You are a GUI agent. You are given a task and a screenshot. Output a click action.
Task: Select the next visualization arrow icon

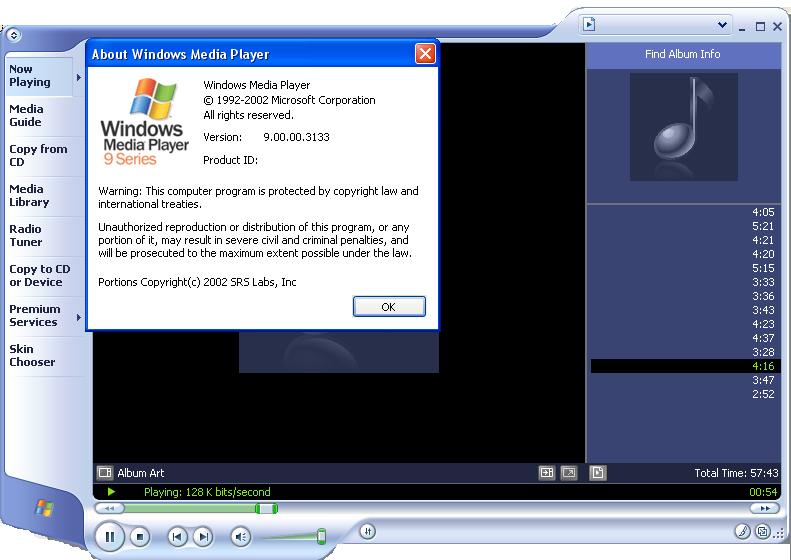click(547, 473)
